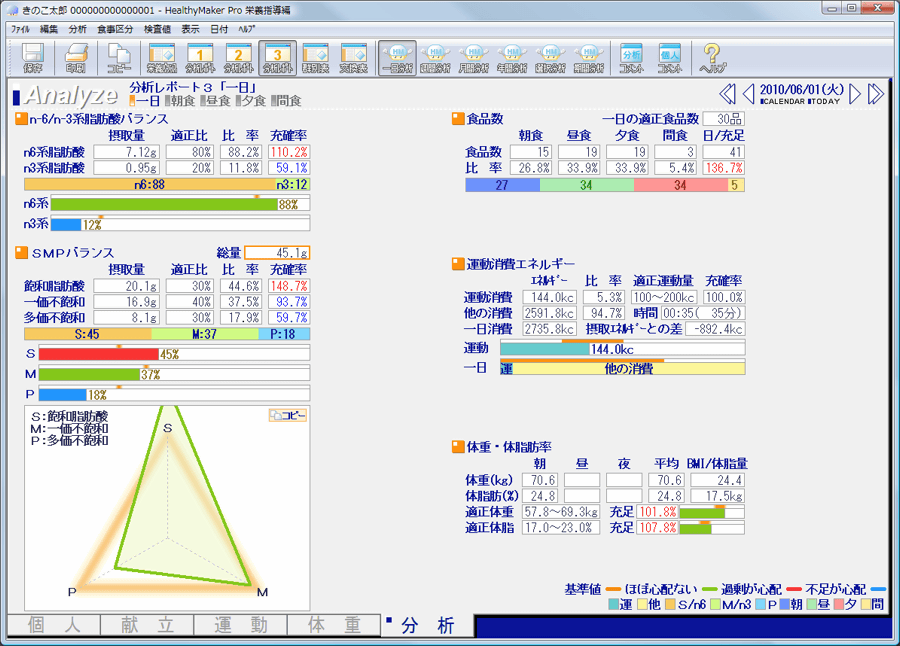Click the 飽和脂肪酸 value 148.7%
Screen dimensions: 900x646
pyautogui.click(x=289, y=285)
